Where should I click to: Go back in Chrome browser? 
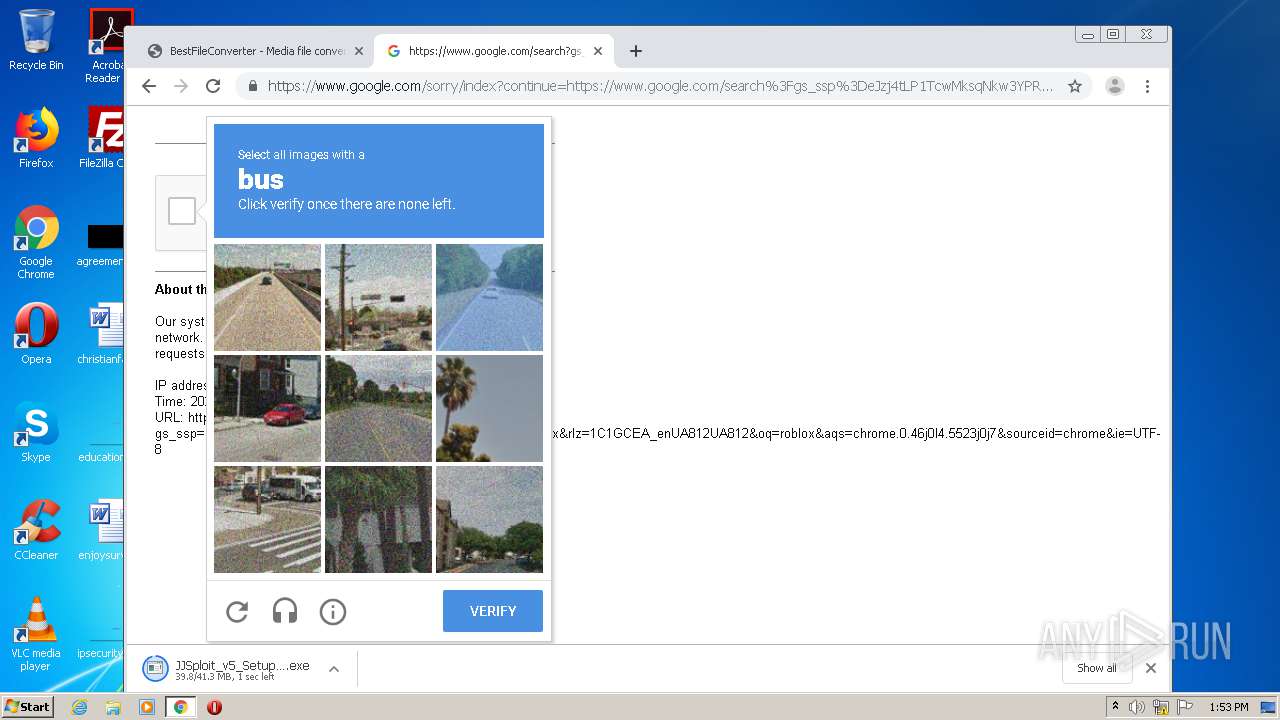pyautogui.click(x=149, y=86)
